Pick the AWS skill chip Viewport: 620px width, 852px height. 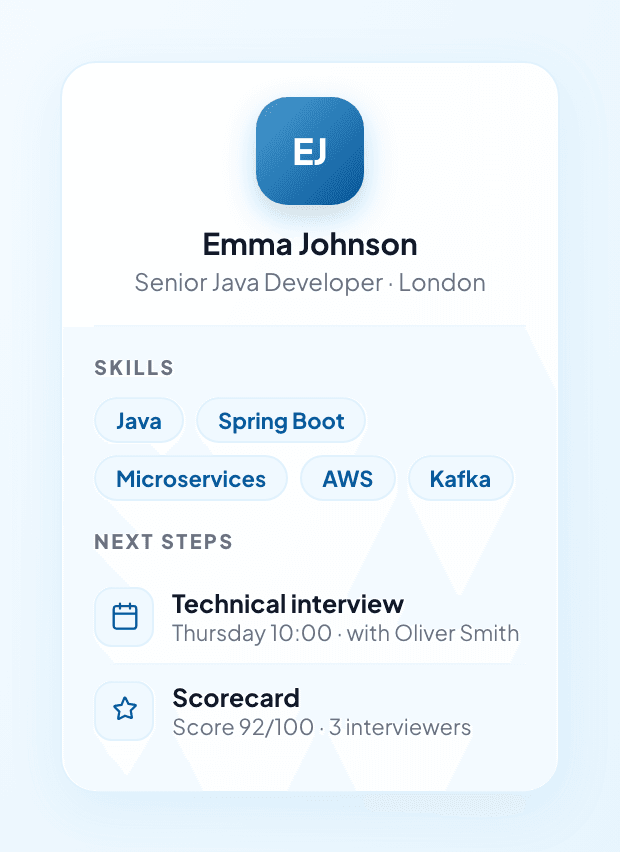tap(348, 479)
